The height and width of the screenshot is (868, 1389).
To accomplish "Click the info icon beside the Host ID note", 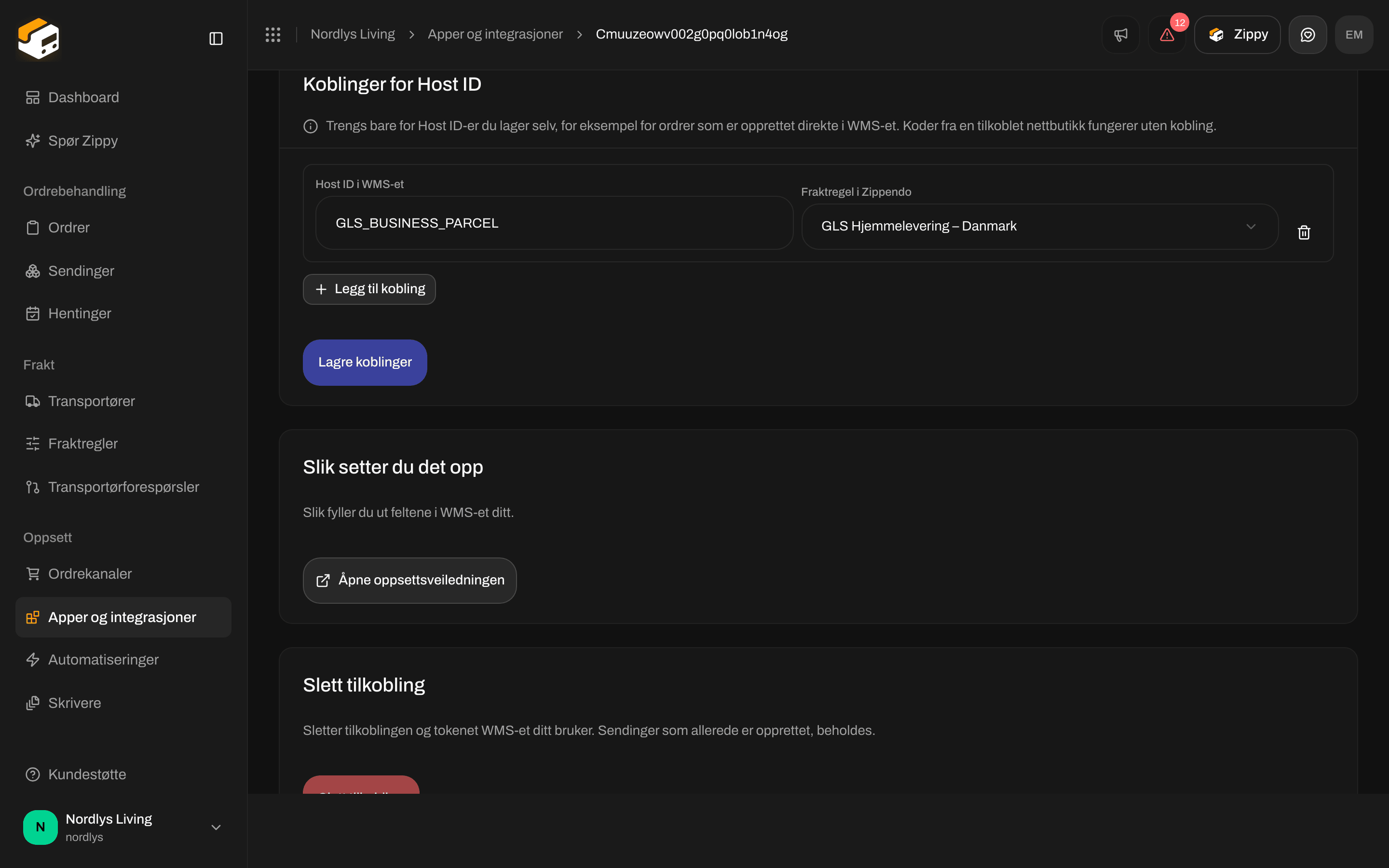I will (x=311, y=126).
